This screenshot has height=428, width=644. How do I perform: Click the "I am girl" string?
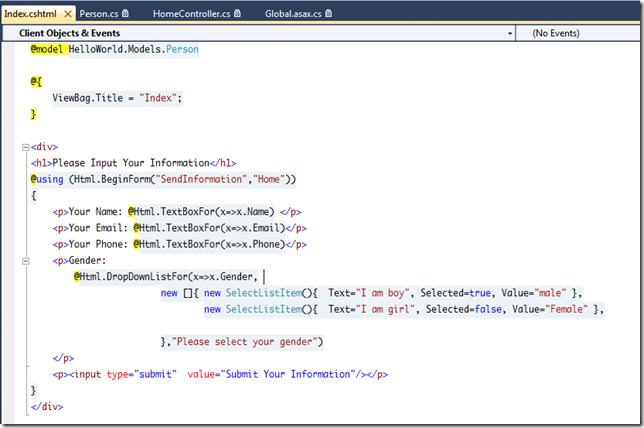coord(385,309)
